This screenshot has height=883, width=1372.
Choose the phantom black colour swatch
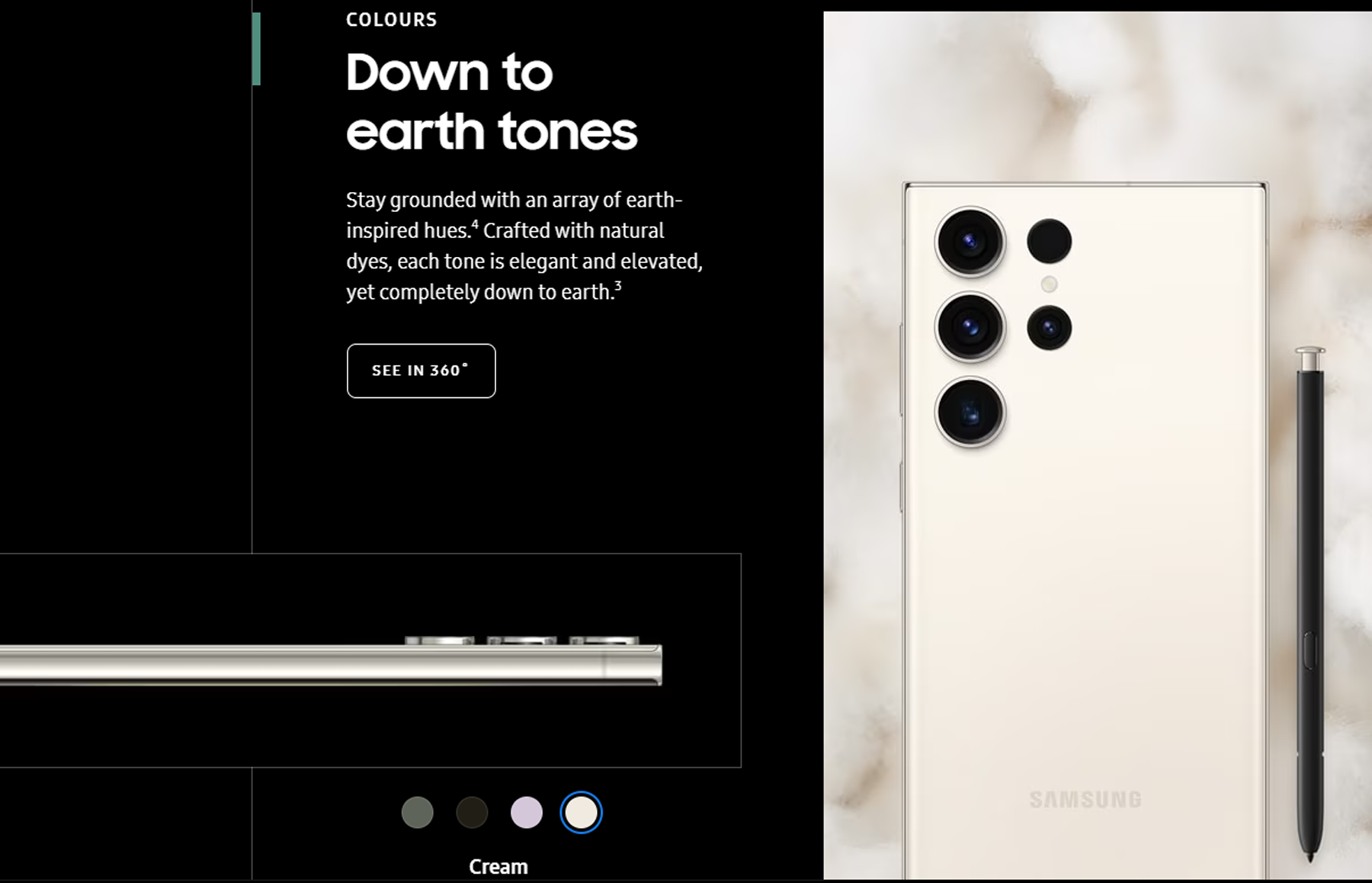472,812
